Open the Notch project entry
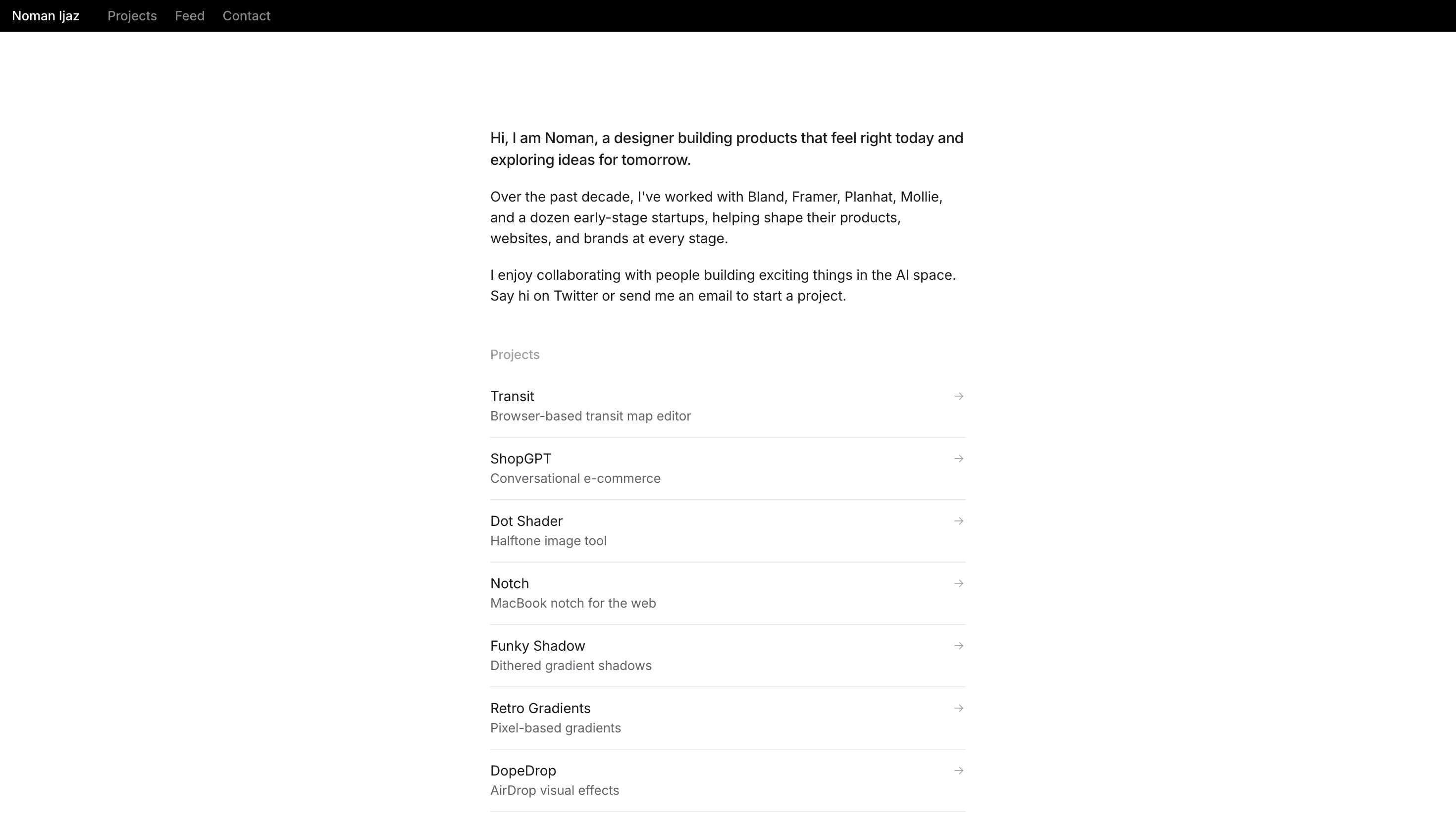 coord(510,584)
